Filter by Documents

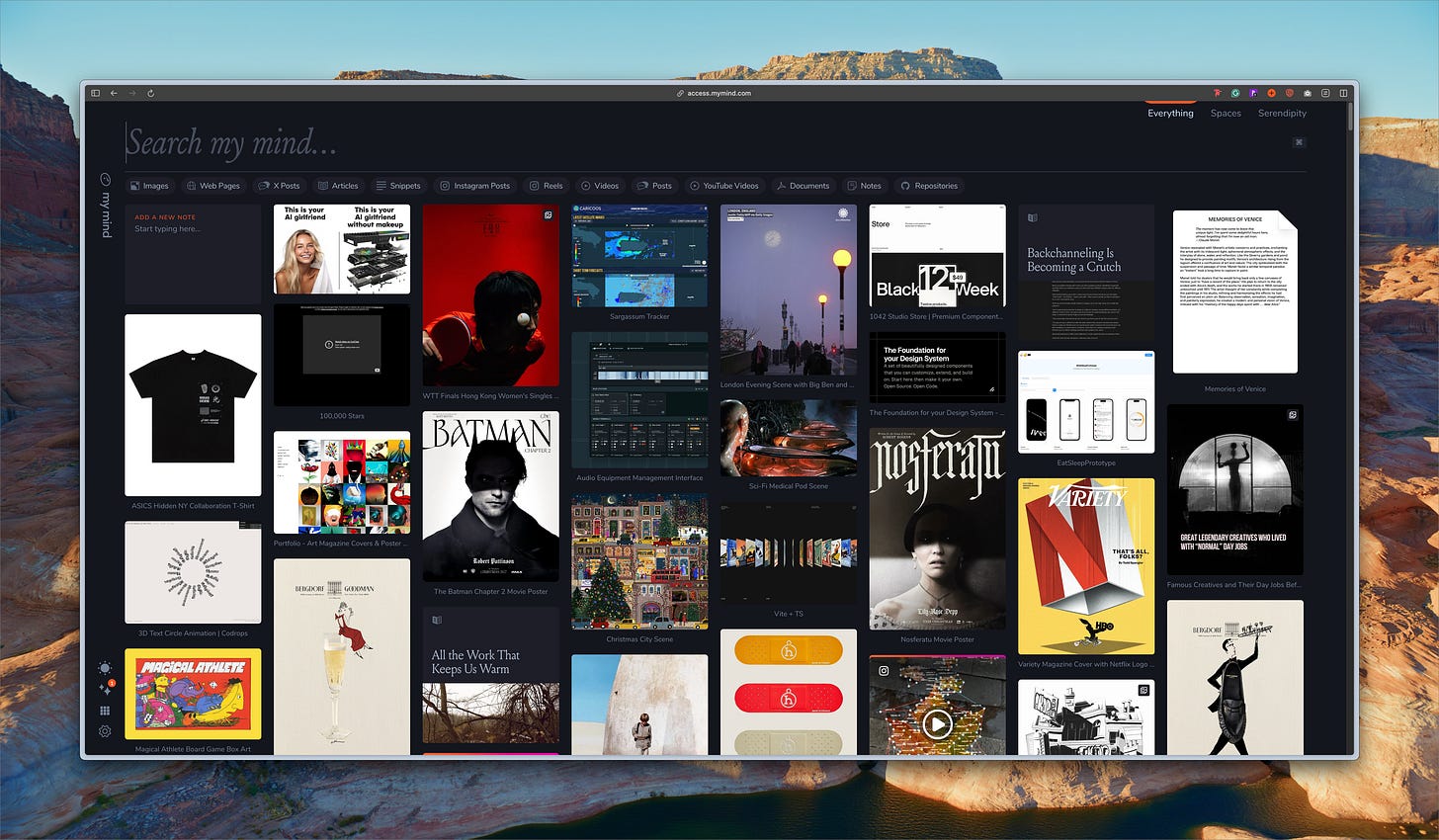803,186
